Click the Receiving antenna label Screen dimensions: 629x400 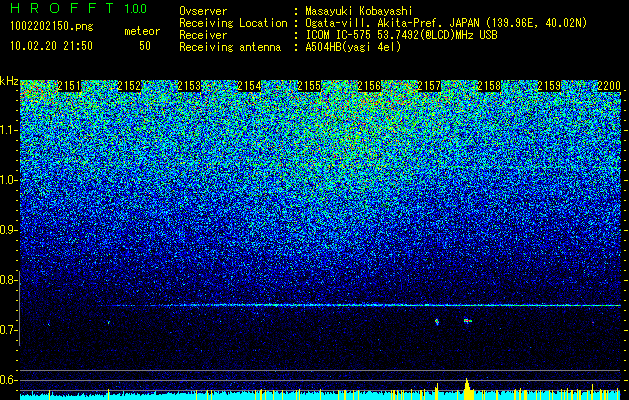coord(230,47)
